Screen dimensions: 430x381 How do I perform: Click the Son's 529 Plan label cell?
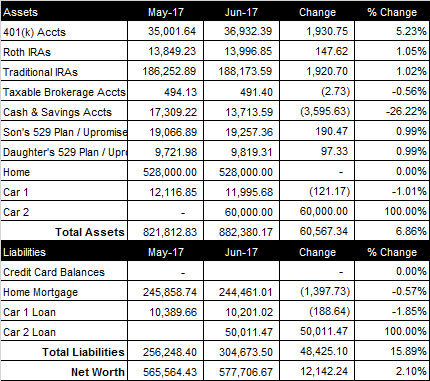[65, 132]
